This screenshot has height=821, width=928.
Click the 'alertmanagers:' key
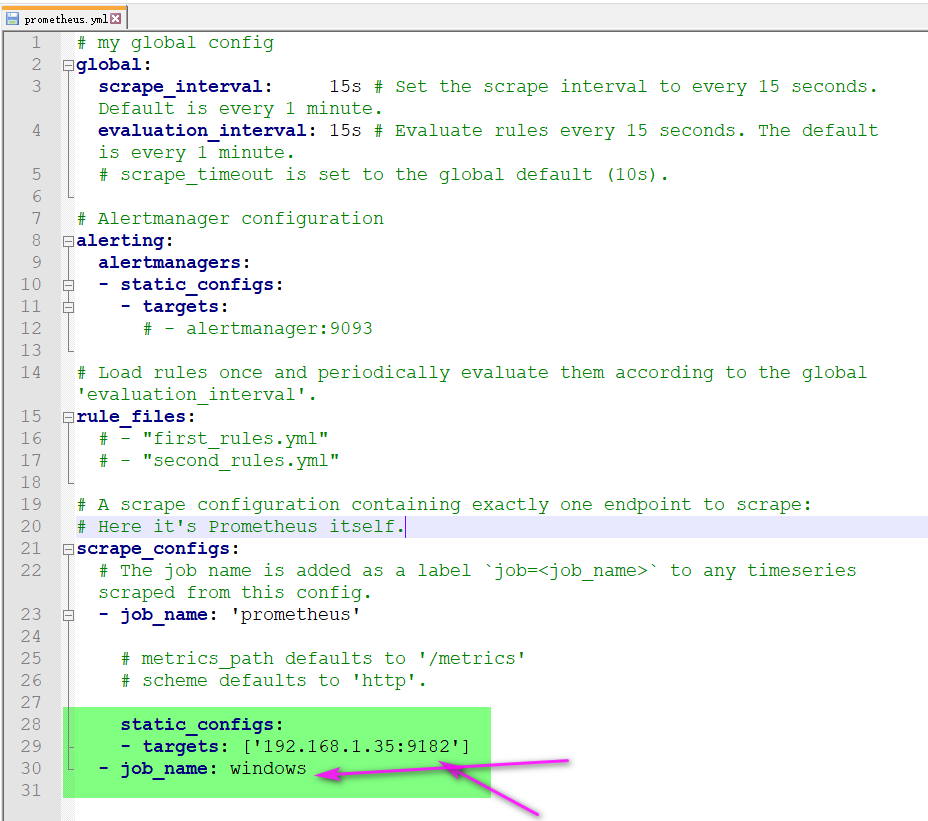pyautogui.click(x=174, y=263)
